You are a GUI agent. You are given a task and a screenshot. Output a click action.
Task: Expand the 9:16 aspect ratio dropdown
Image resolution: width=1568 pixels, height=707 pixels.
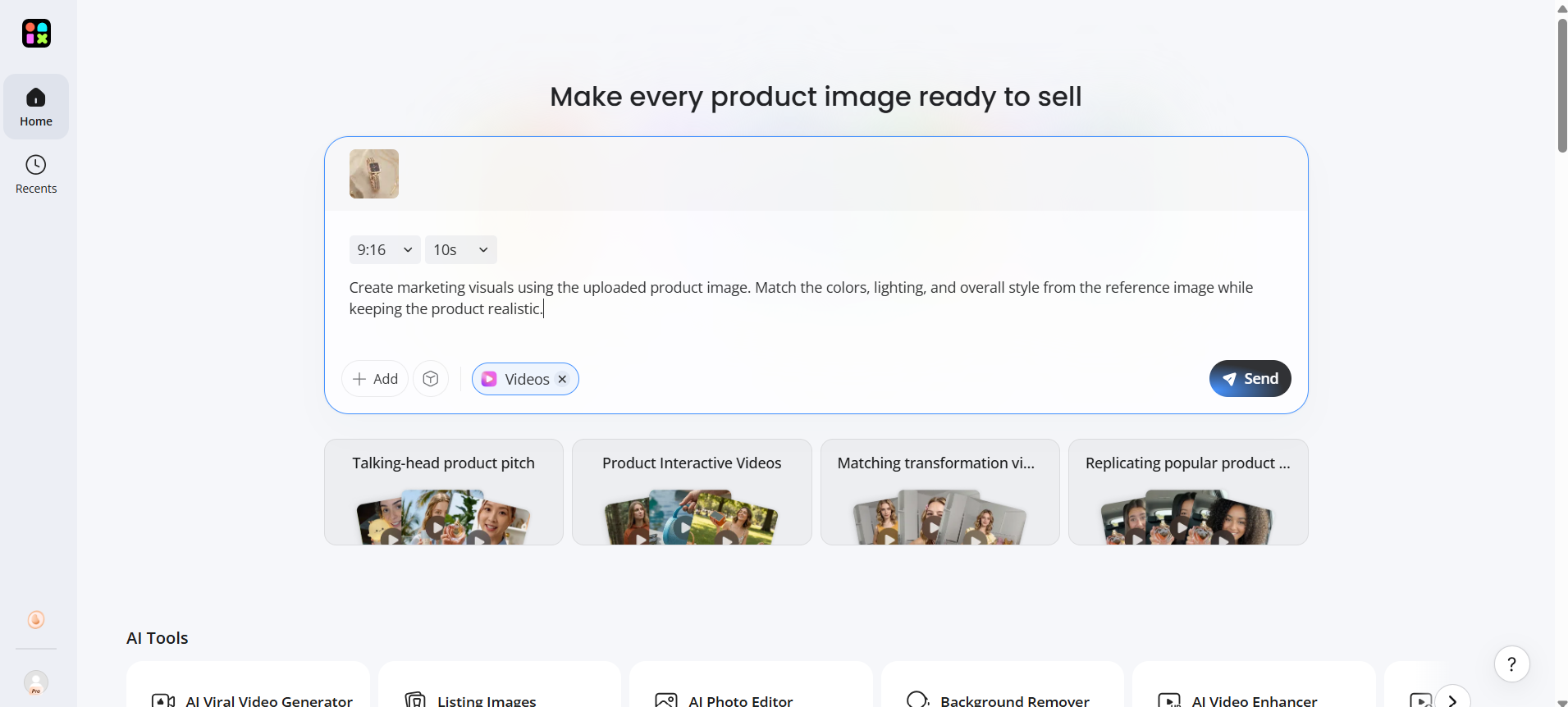coord(385,249)
